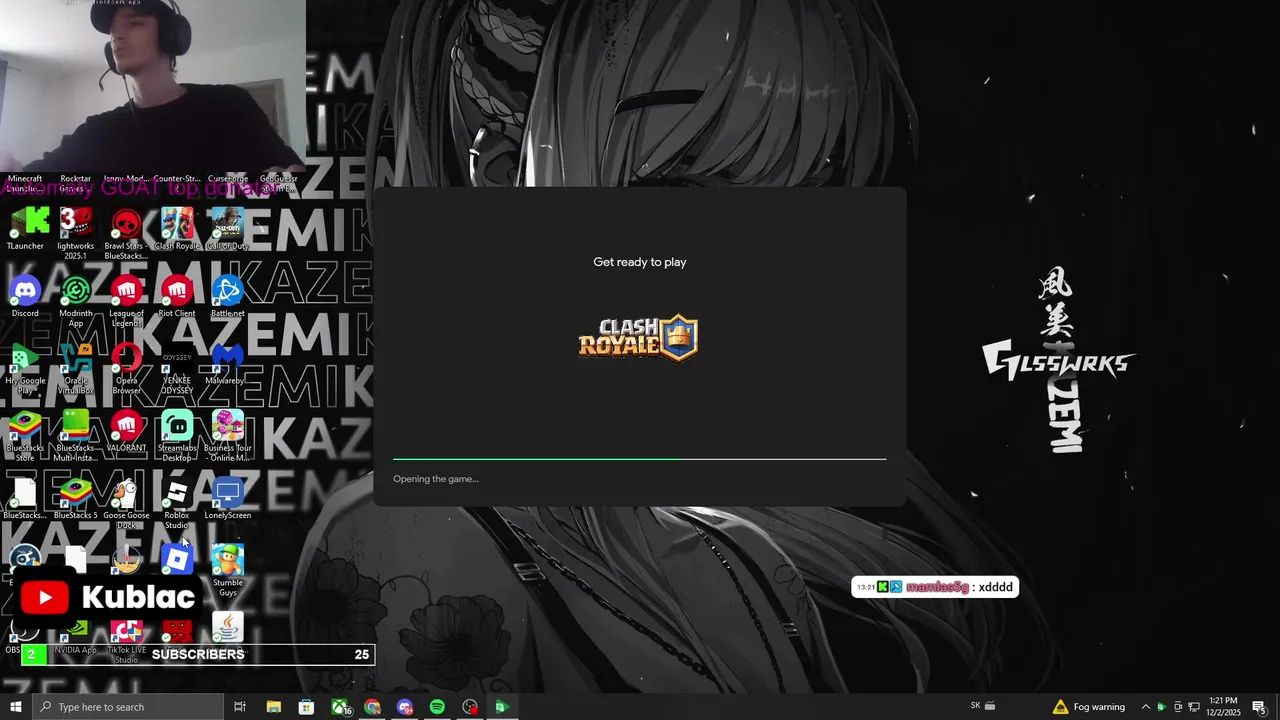Switch to Google Play Games on the taskbar
The image size is (1280, 720).
pyautogui.click(x=502, y=707)
